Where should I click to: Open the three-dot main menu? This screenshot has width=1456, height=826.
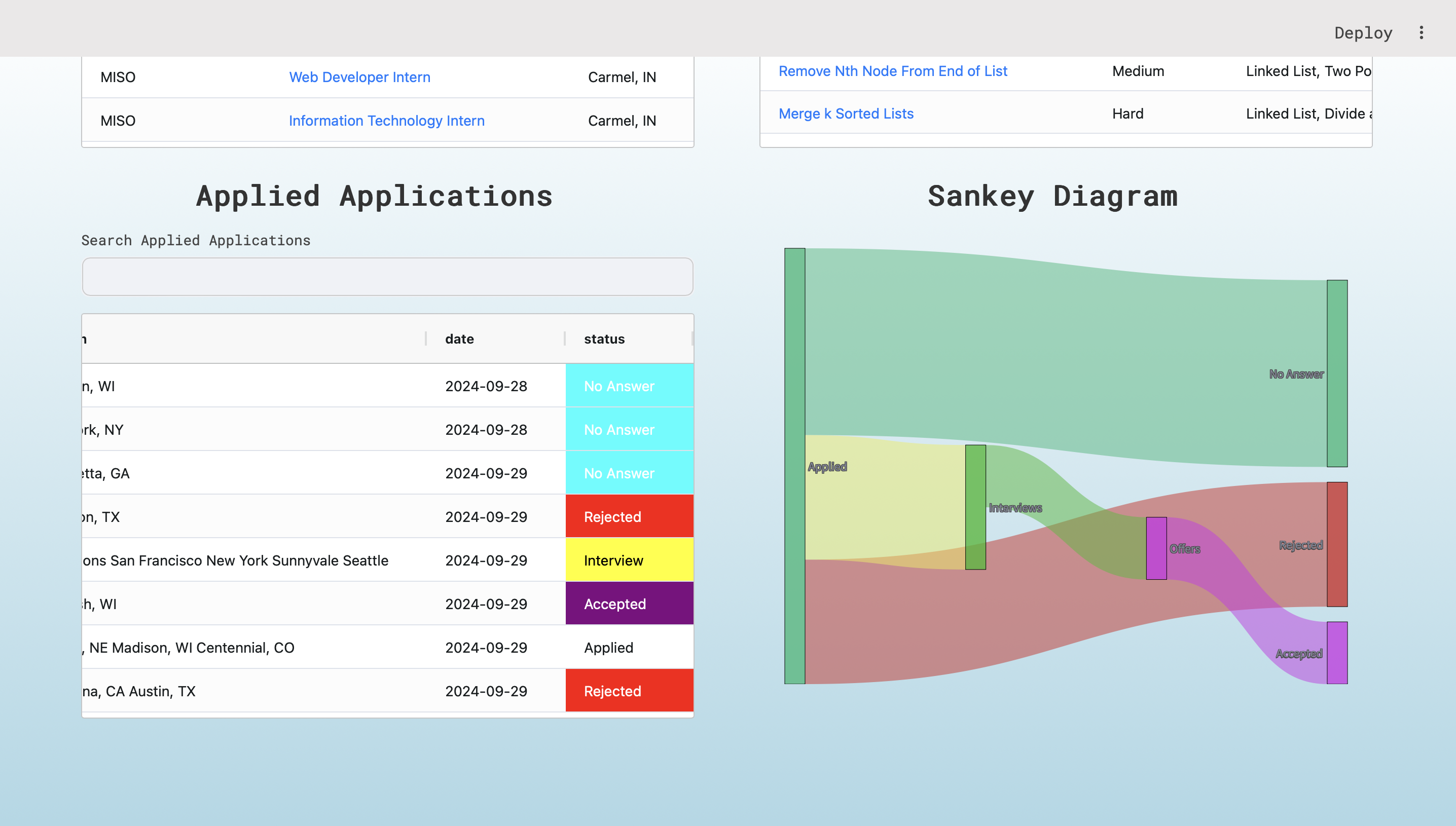coord(1421,32)
